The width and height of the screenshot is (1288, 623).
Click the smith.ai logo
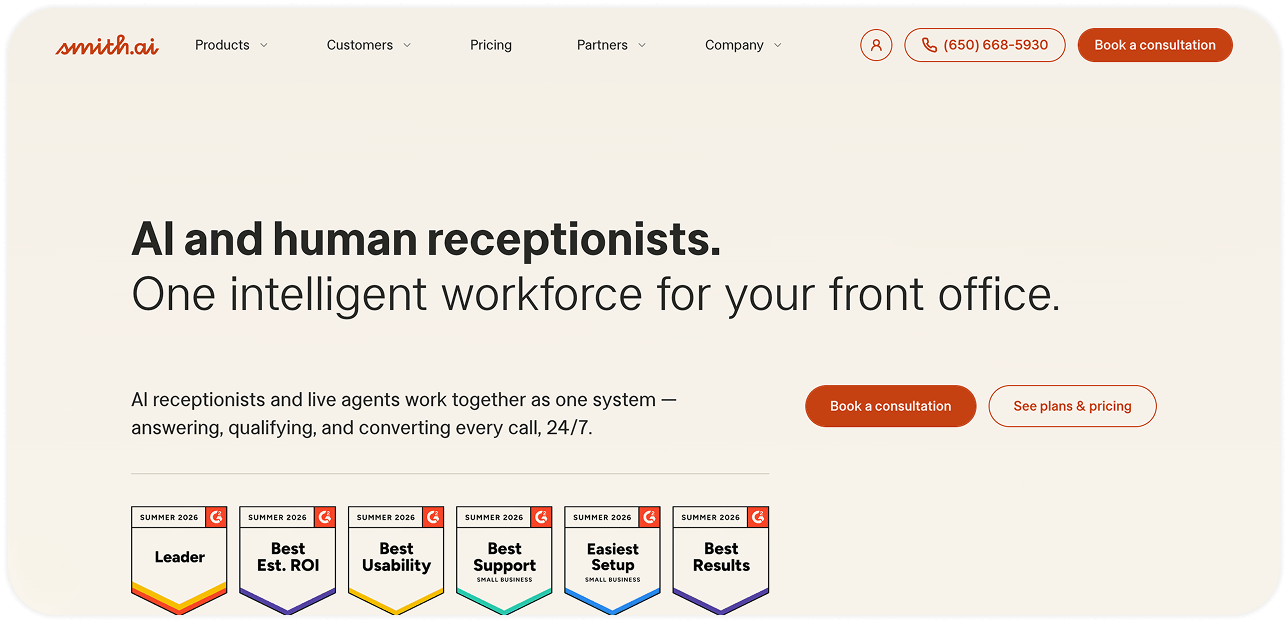107,45
